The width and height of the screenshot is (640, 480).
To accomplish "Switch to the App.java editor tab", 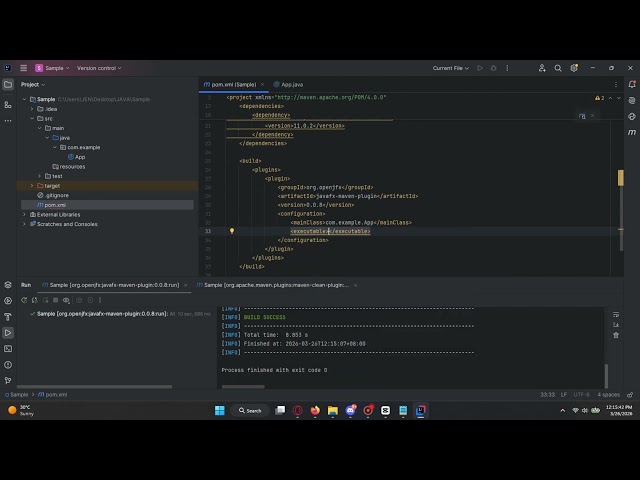I will (x=288, y=84).
